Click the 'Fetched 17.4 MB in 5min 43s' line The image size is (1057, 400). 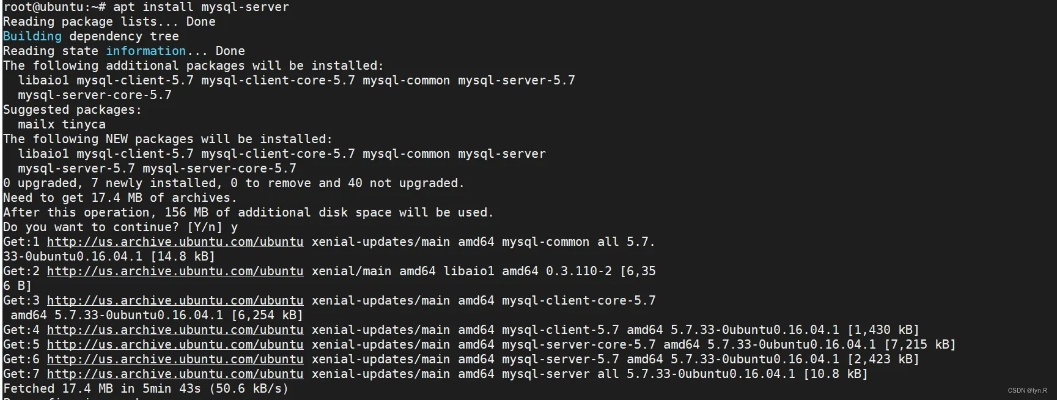click(x=145, y=388)
